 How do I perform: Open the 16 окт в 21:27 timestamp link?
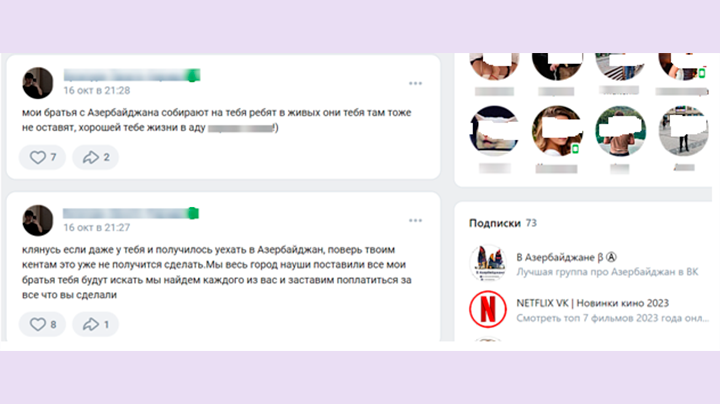click(97, 228)
